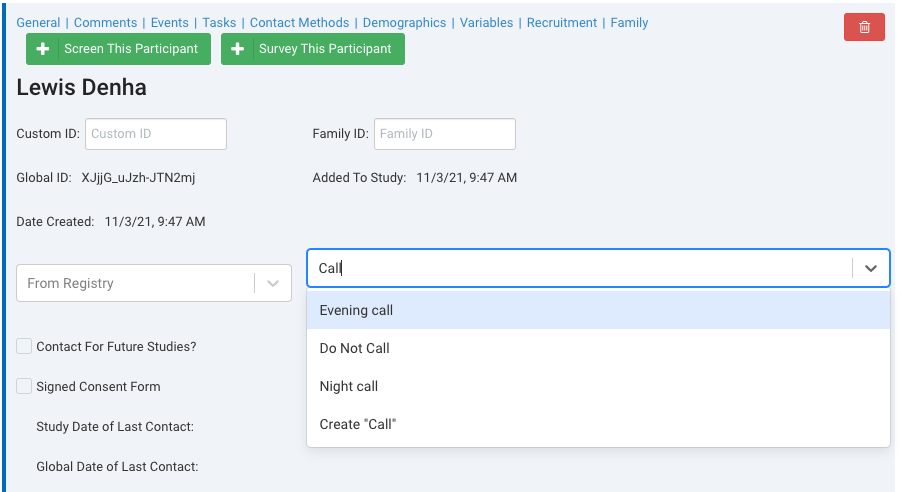Jump to Contact Methods section
Viewport: 901px width, 492px height.
click(x=299, y=22)
